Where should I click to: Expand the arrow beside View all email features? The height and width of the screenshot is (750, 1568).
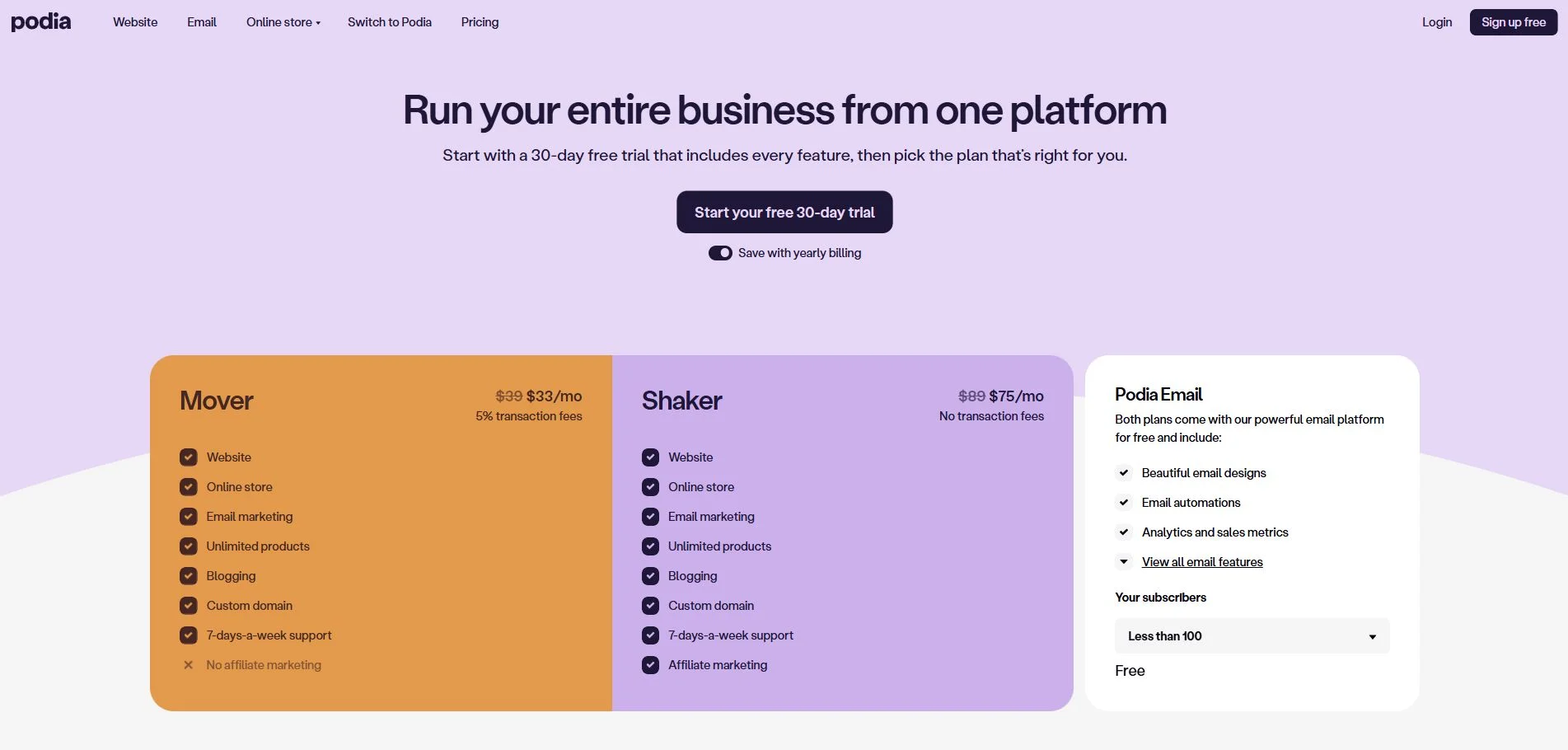pyautogui.click(x=1124, y=562)
